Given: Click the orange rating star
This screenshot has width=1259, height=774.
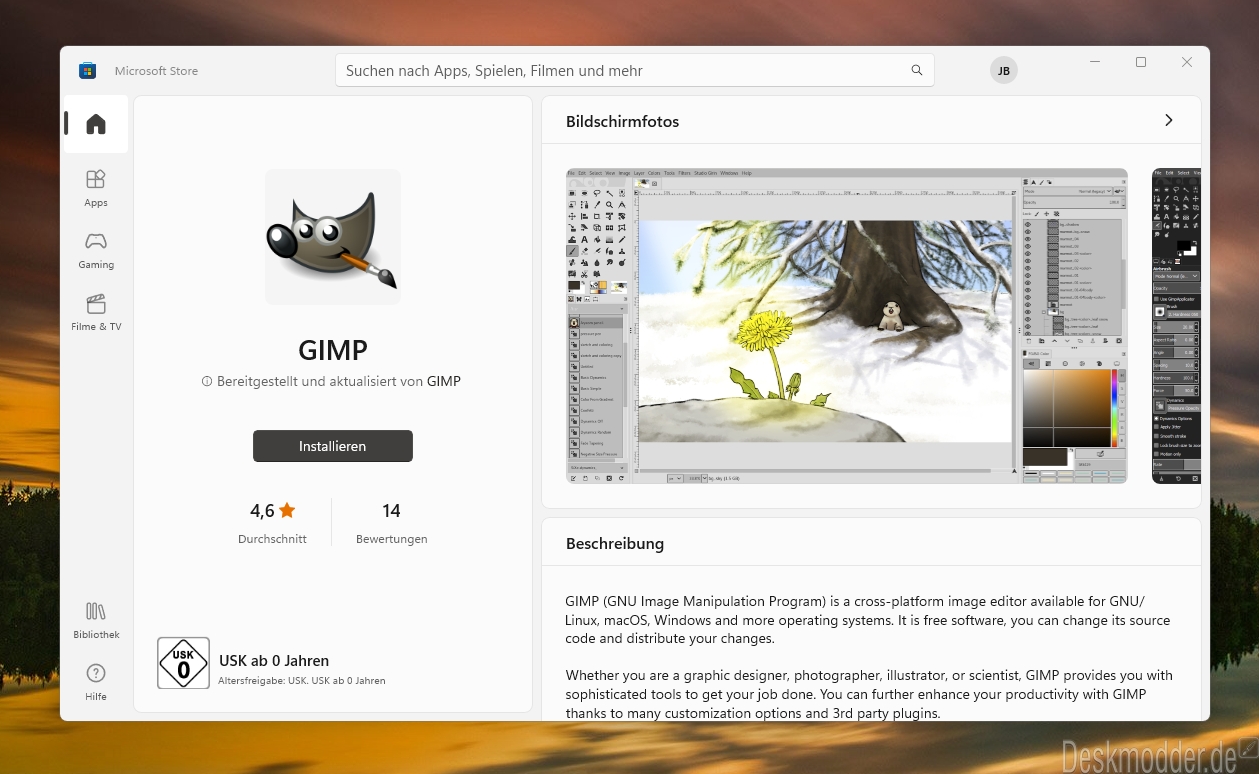Looking at the screenshot, I should (x=287, y=510).
